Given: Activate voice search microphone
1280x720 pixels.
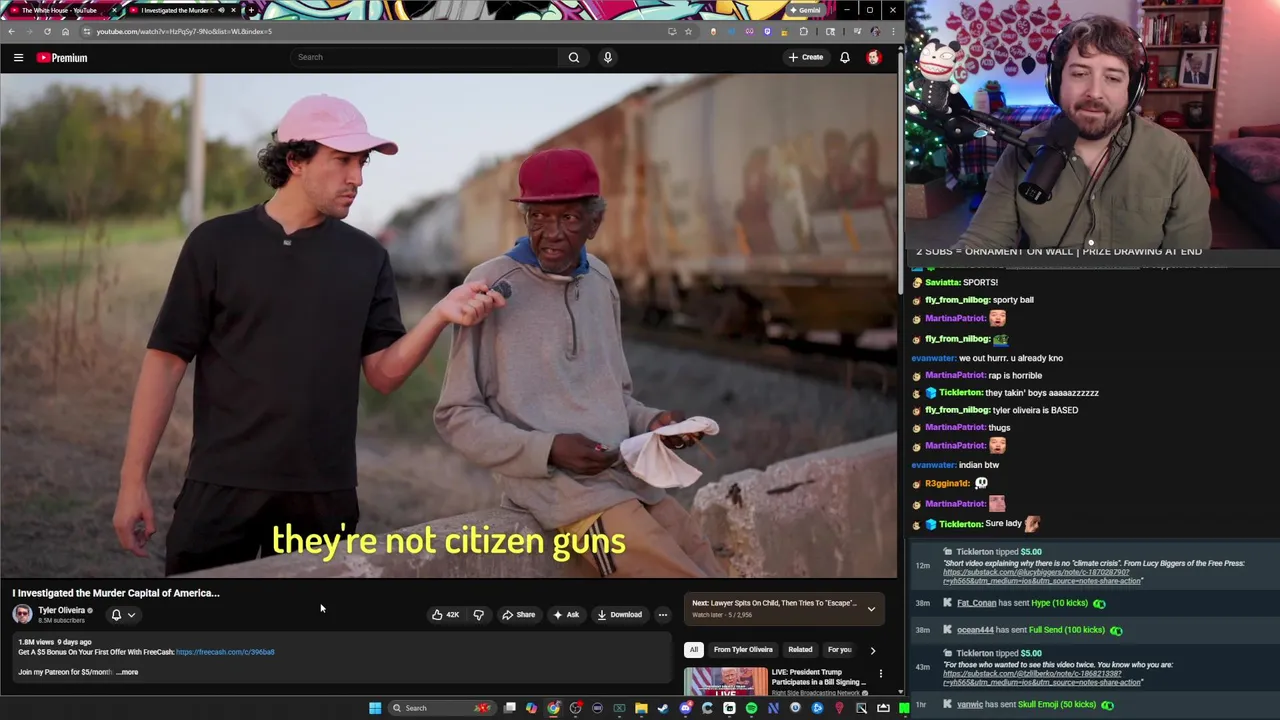Looking at the screenshot, I should [x=607, y=57].
